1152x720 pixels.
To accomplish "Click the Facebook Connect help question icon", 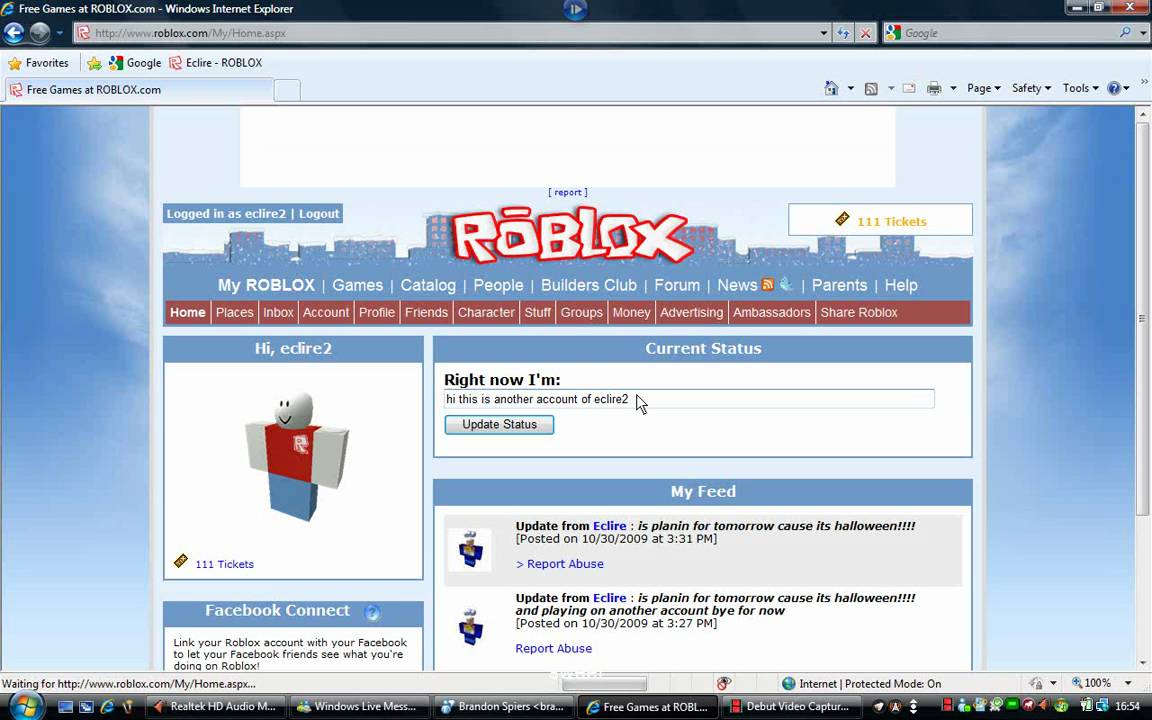I will pos(372,612).
